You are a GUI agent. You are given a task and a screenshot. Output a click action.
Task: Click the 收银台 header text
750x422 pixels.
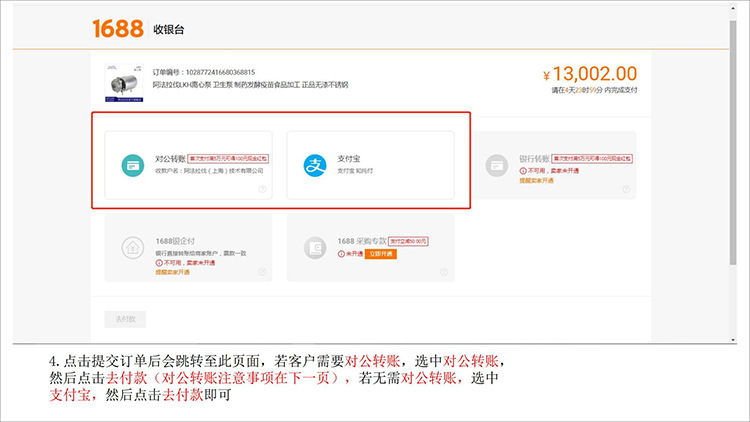pos(168,30)
